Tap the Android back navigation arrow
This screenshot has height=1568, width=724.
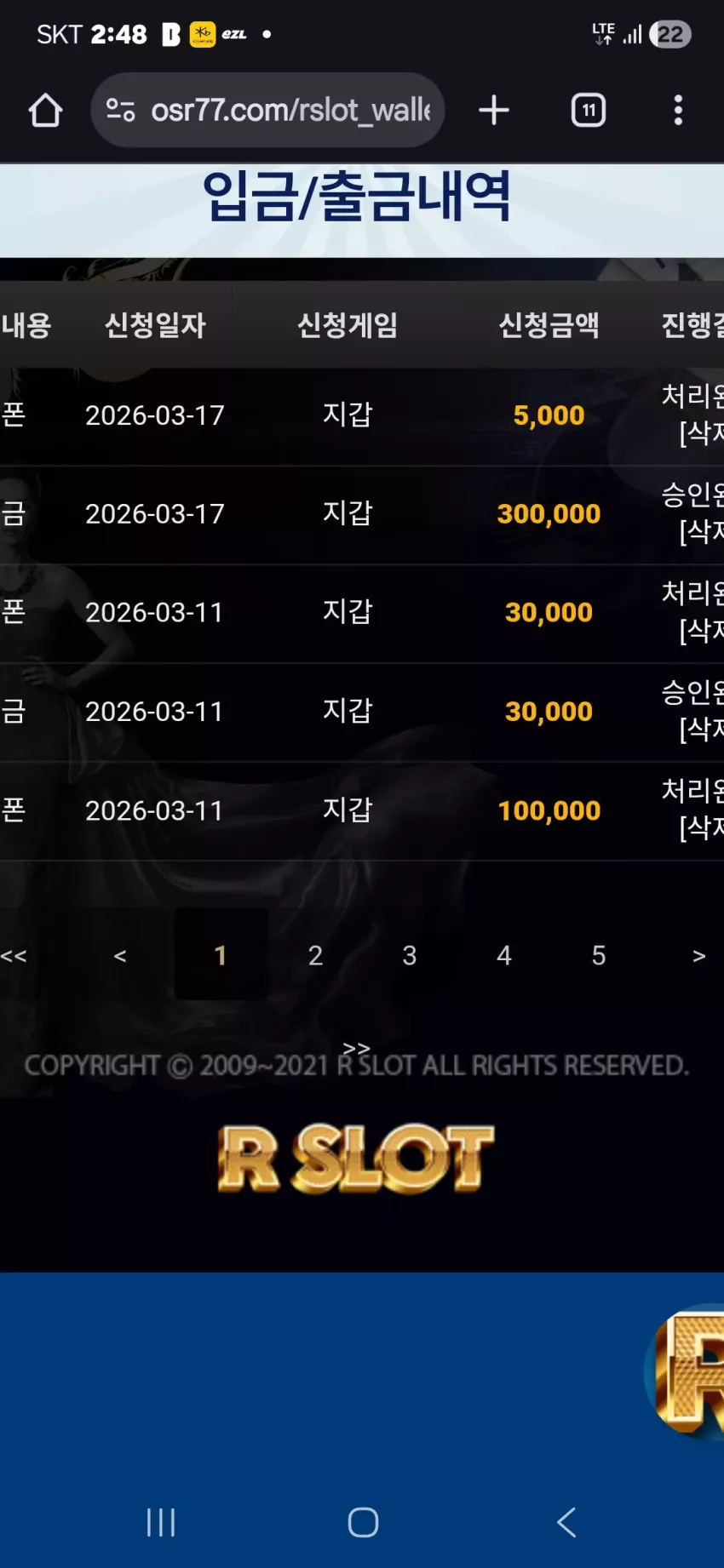click(x=566, y=1522)
